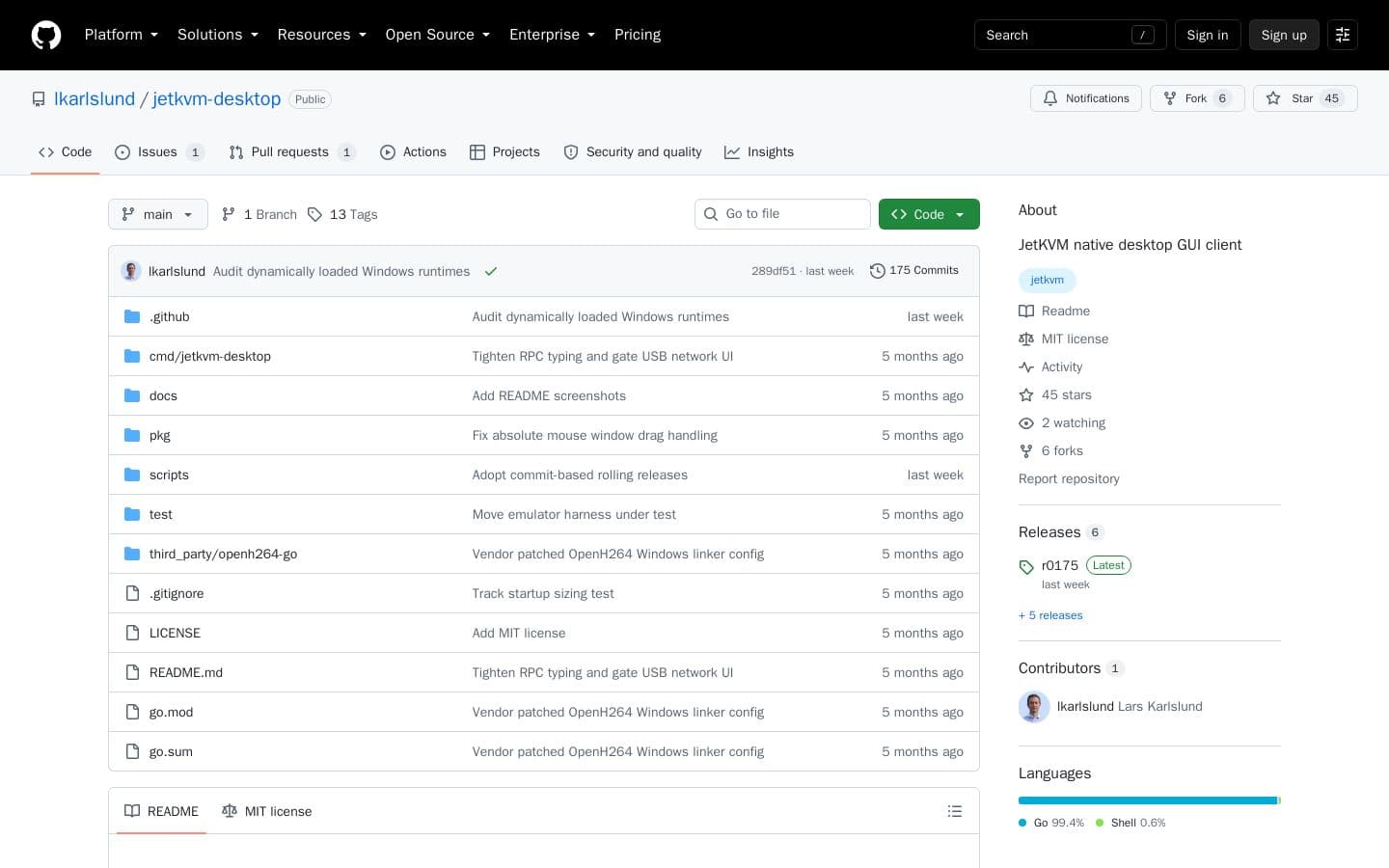Screen dimensions: 1389x868
Task: Open the 13 Tags list
Action: 342,214
